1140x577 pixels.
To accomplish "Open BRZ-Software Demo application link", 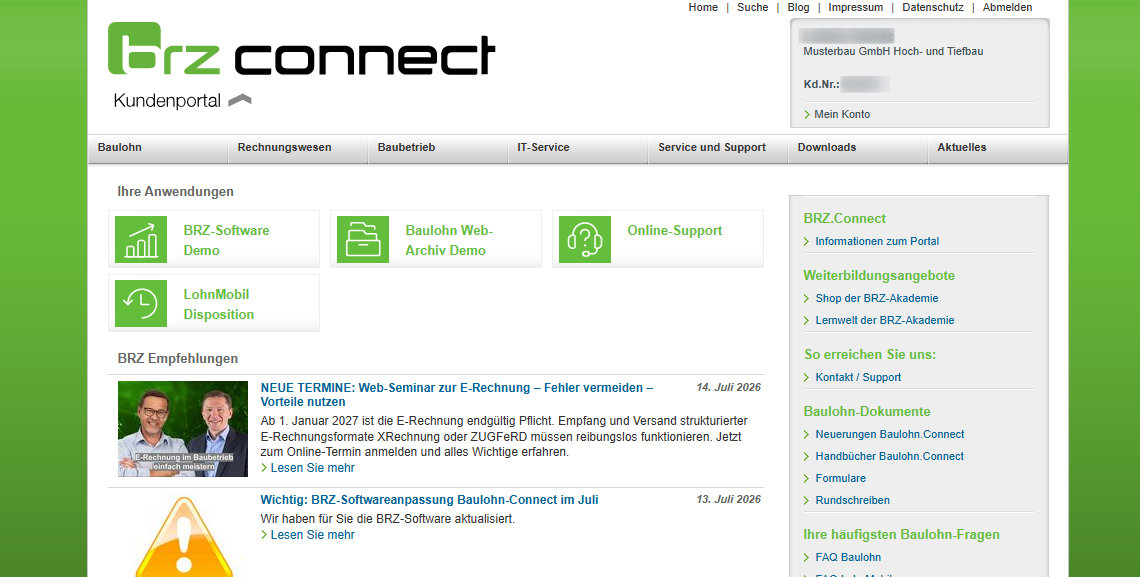I will click(226, 240).
